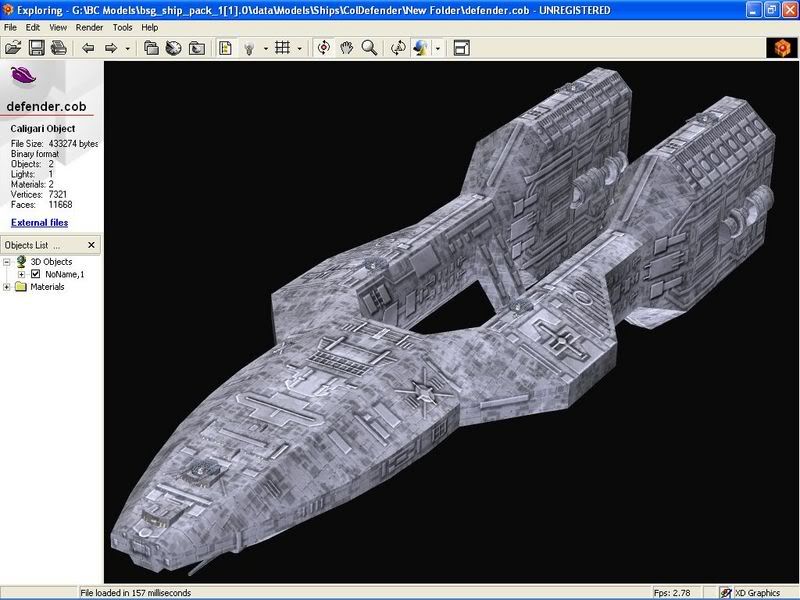Select the NoName,1 object label

click(x=65, y=274)
